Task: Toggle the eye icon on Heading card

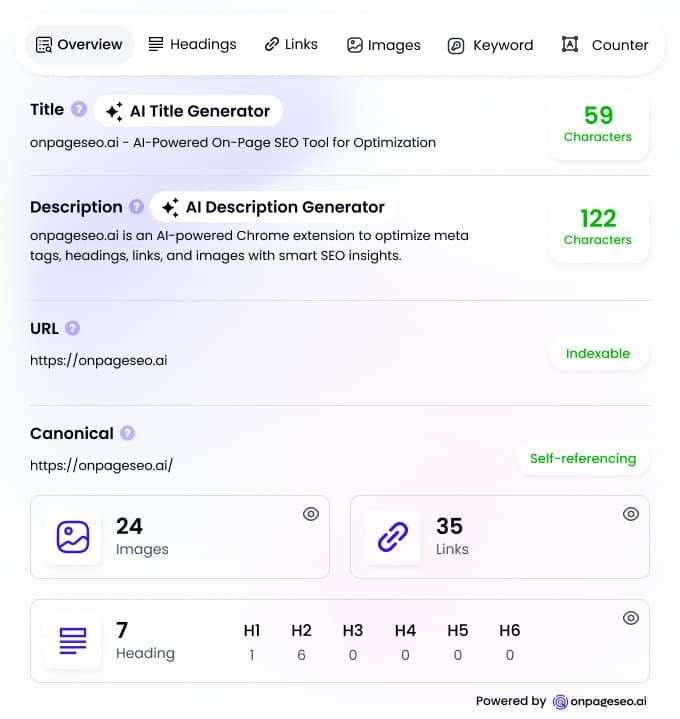Action: (x=631, y=618)
